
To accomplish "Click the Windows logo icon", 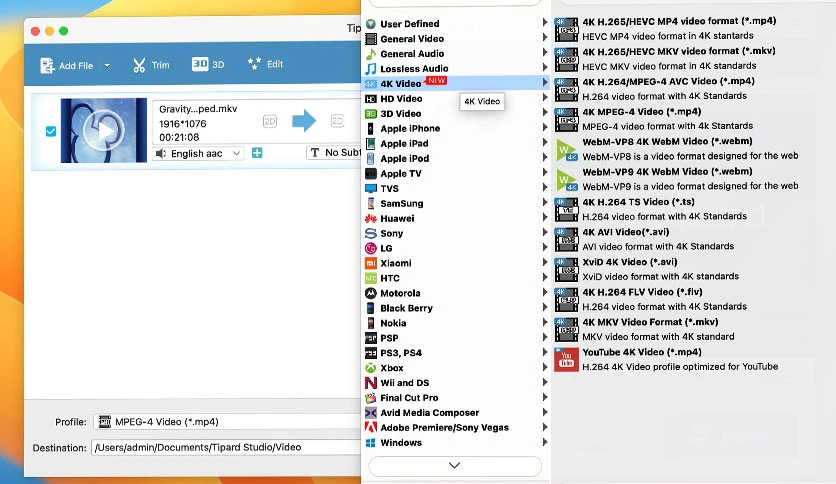I will (x=371, y=442).
